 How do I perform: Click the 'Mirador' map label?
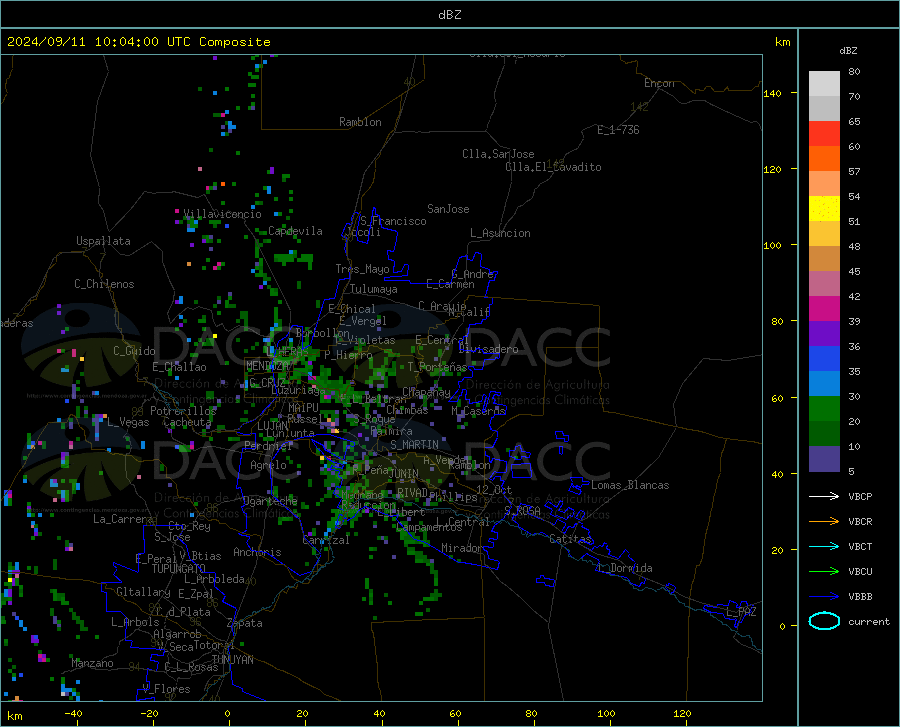(x=462, y=548)
